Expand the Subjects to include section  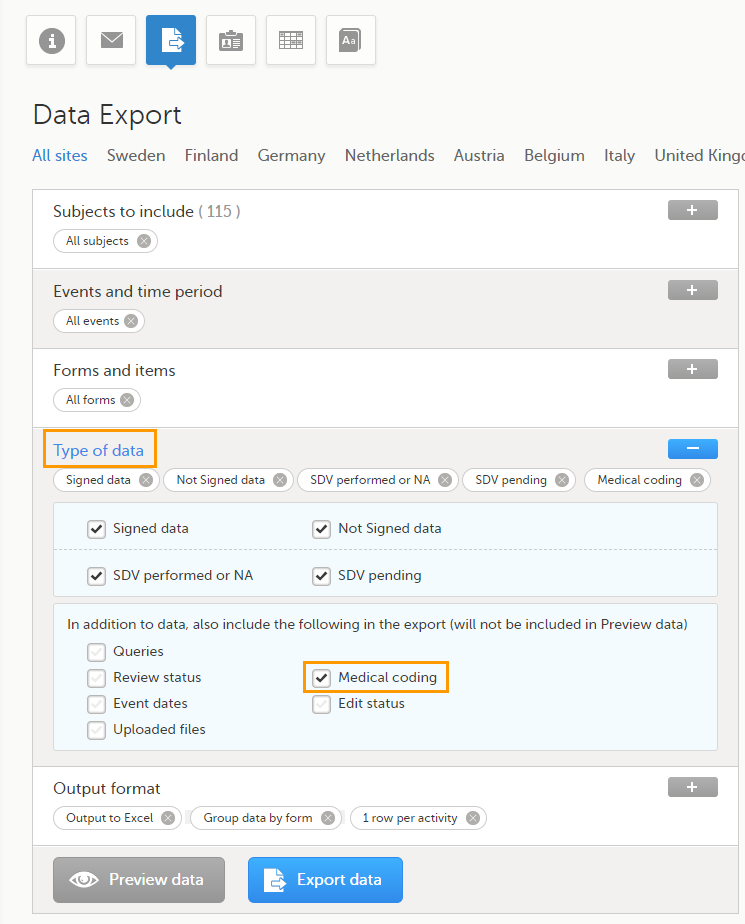pos(692,210)
